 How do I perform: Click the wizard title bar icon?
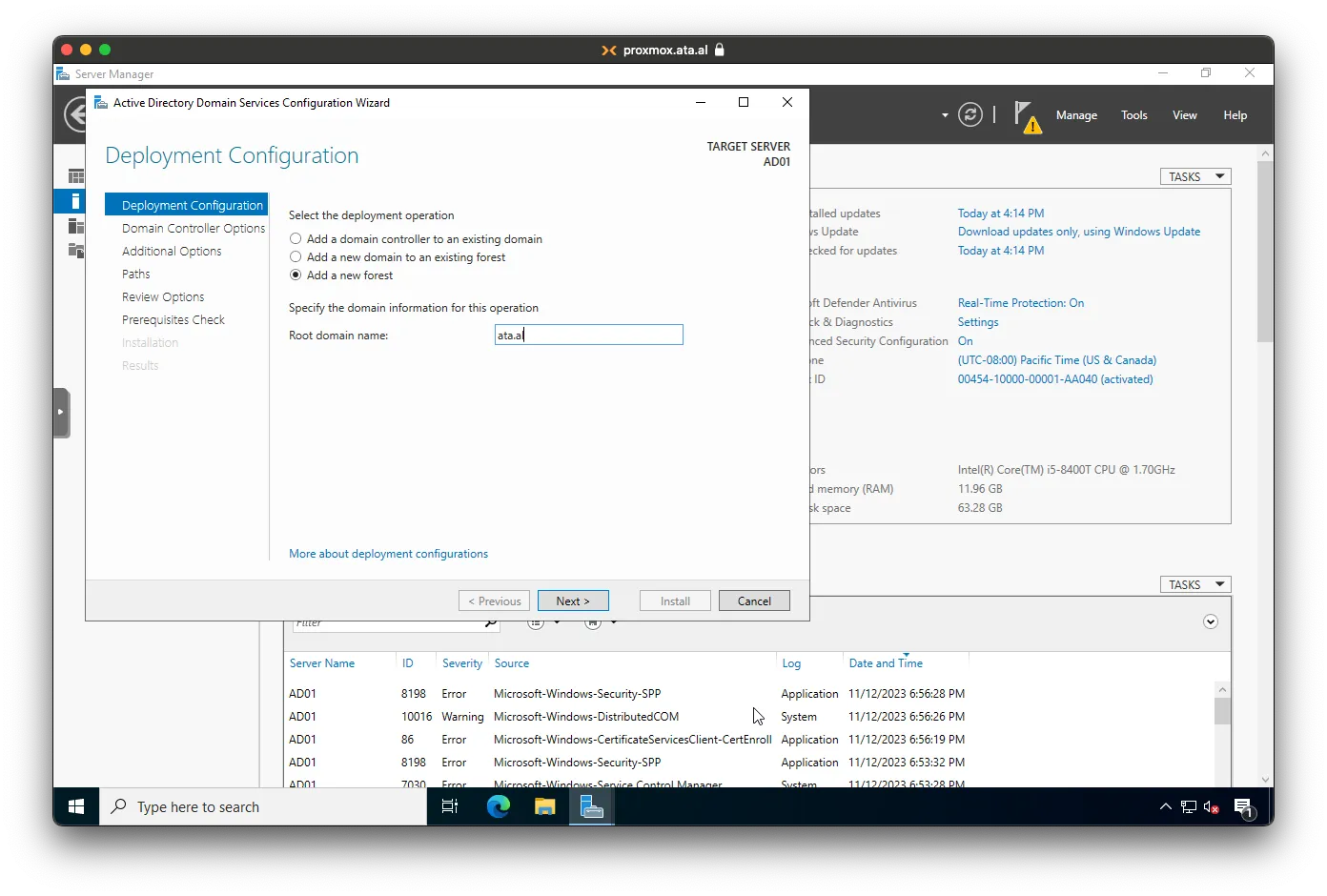100,103
